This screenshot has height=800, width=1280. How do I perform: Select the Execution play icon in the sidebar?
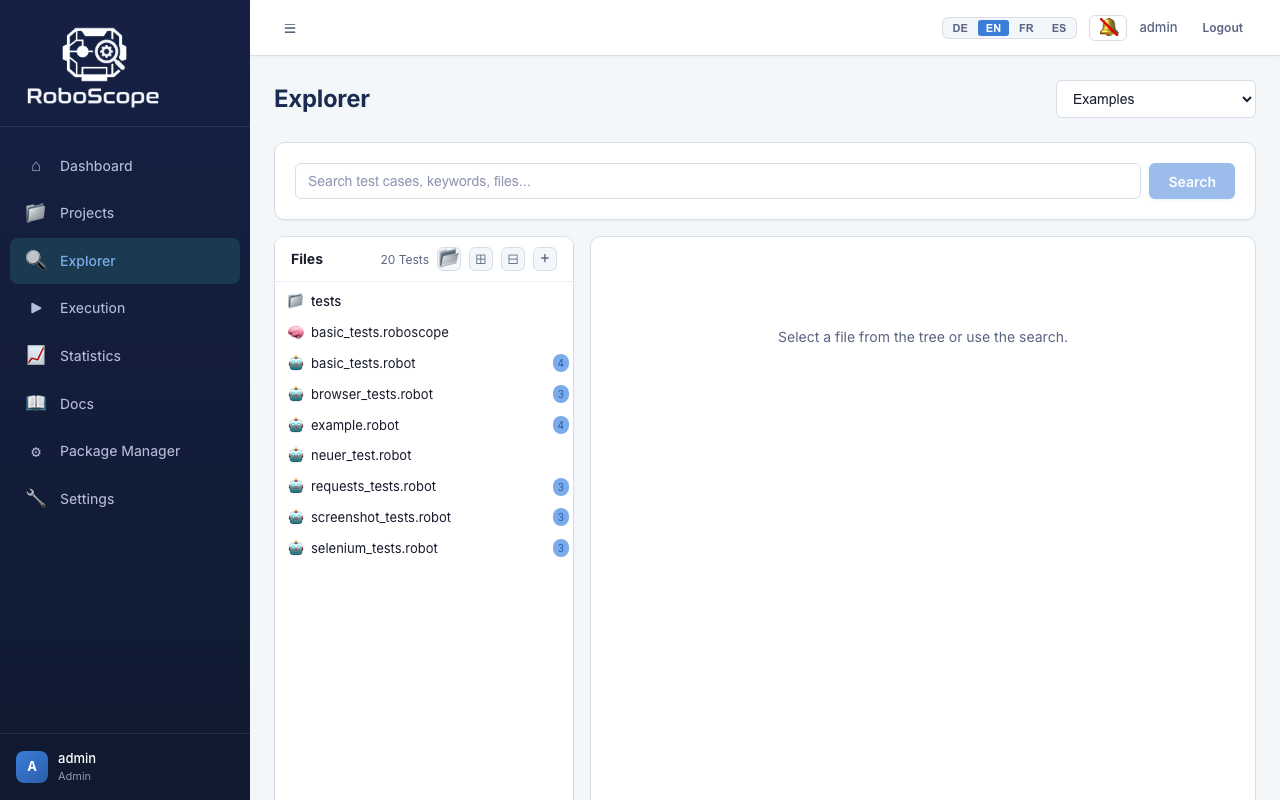(x=36, y=308)
